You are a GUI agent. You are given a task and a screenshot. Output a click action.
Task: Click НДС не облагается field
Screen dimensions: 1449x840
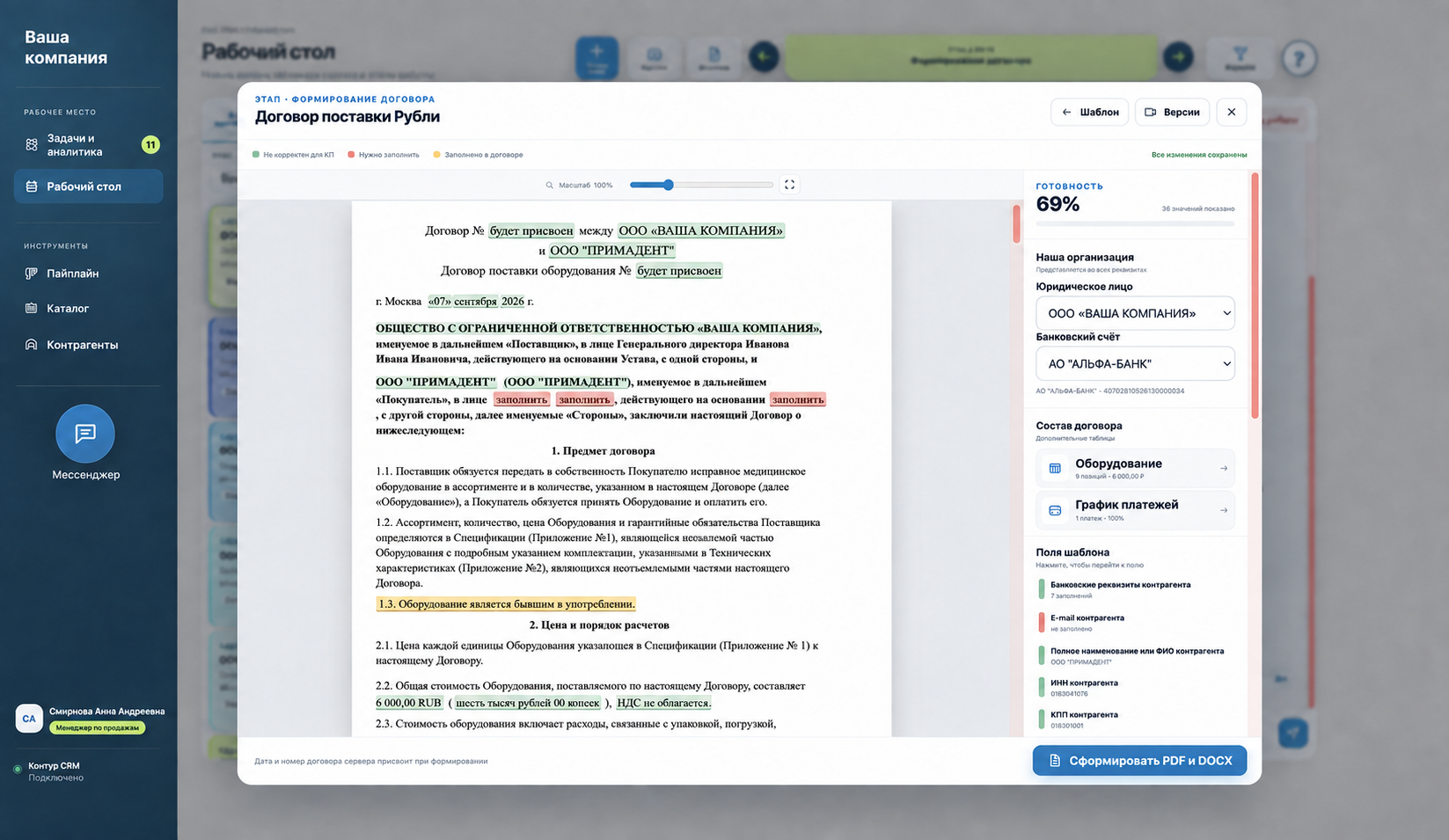click(663, 703)
